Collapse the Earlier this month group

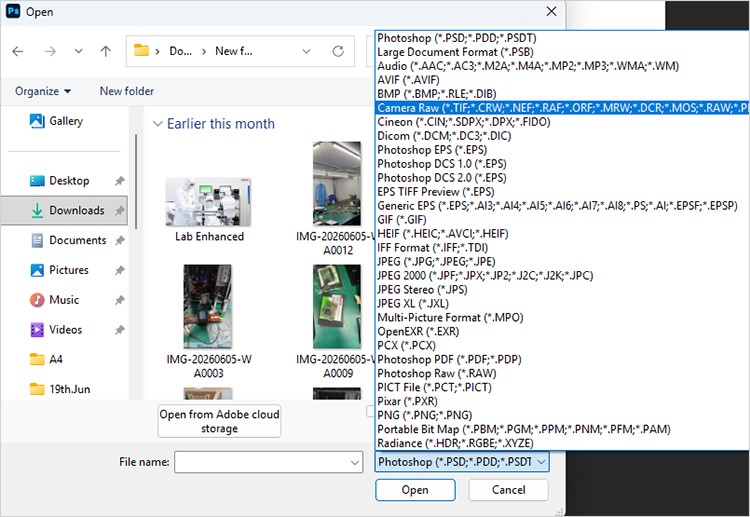(157, 124)
